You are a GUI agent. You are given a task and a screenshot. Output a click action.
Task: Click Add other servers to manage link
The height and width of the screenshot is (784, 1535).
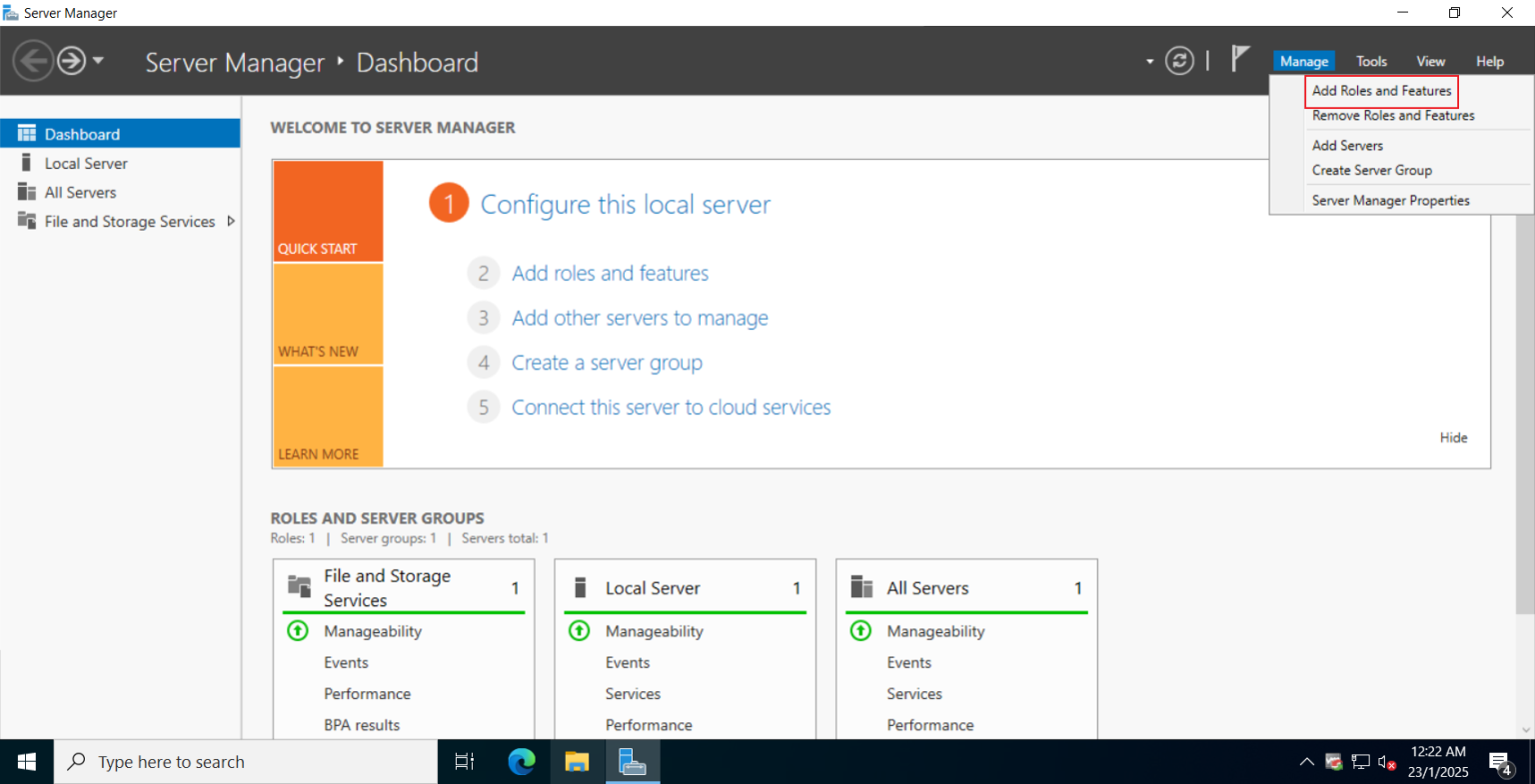(x=640, y=319)
